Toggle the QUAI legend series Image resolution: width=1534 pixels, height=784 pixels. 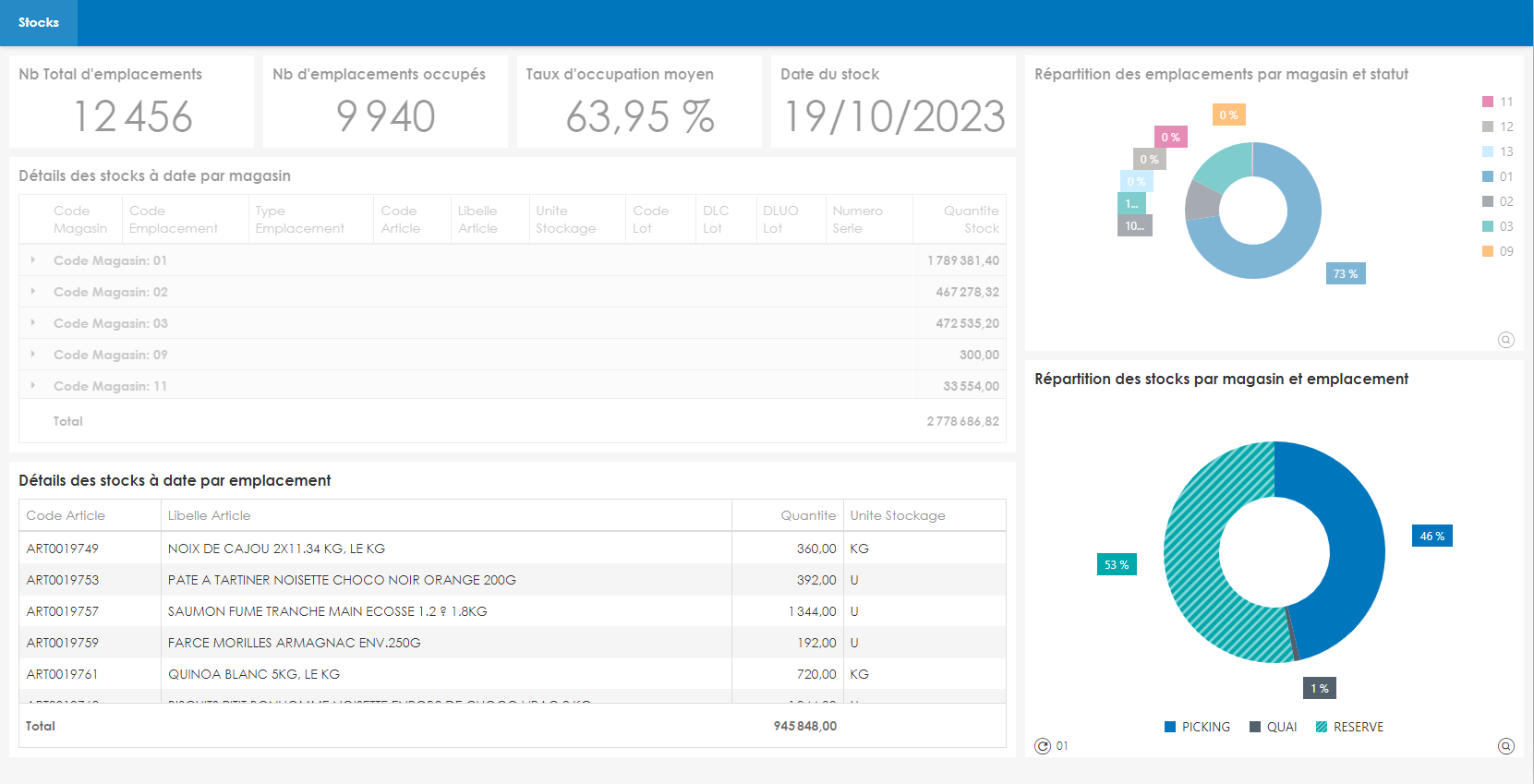1273,727
